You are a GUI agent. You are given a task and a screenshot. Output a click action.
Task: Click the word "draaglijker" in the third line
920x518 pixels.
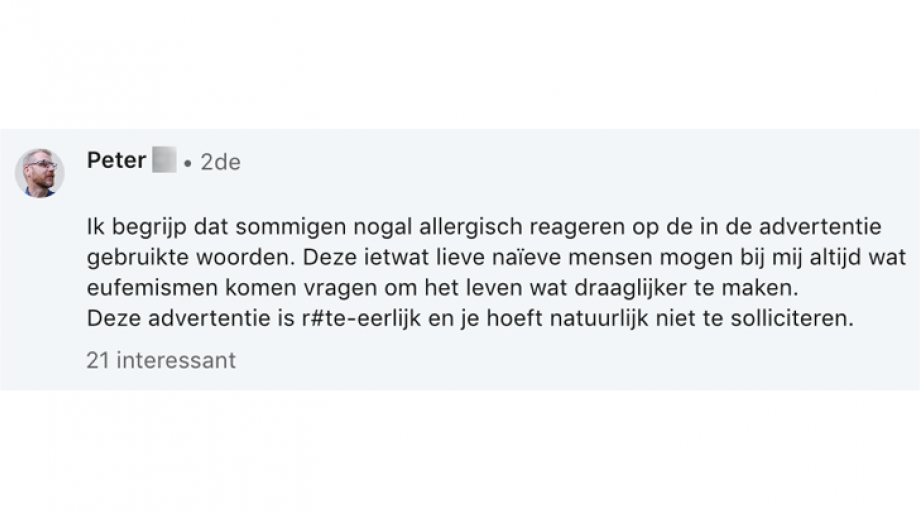click(630, 288)
